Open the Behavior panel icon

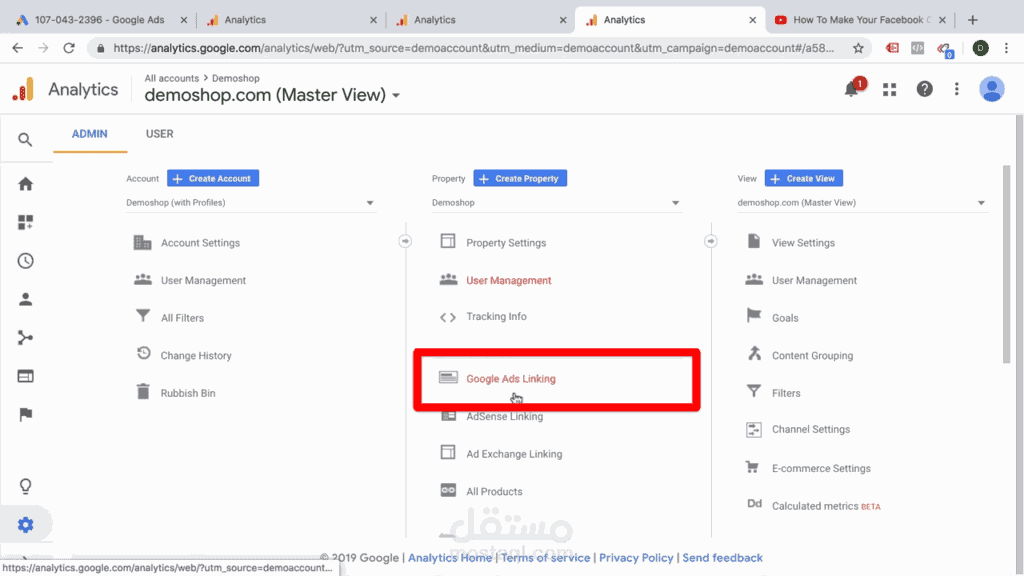coord(27,375)
